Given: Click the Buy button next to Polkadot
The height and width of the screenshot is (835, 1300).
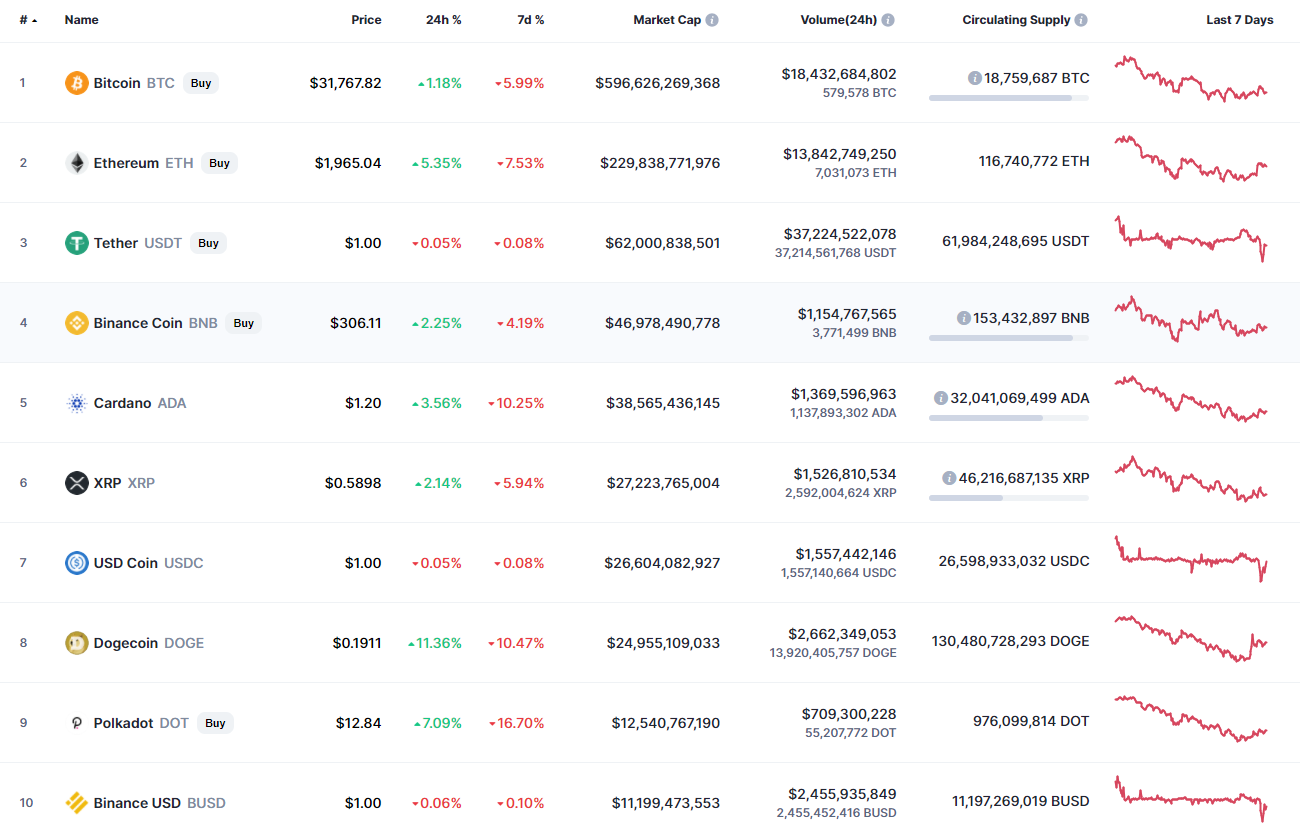Looking at the screenshot, I should [x=215, y=723].
